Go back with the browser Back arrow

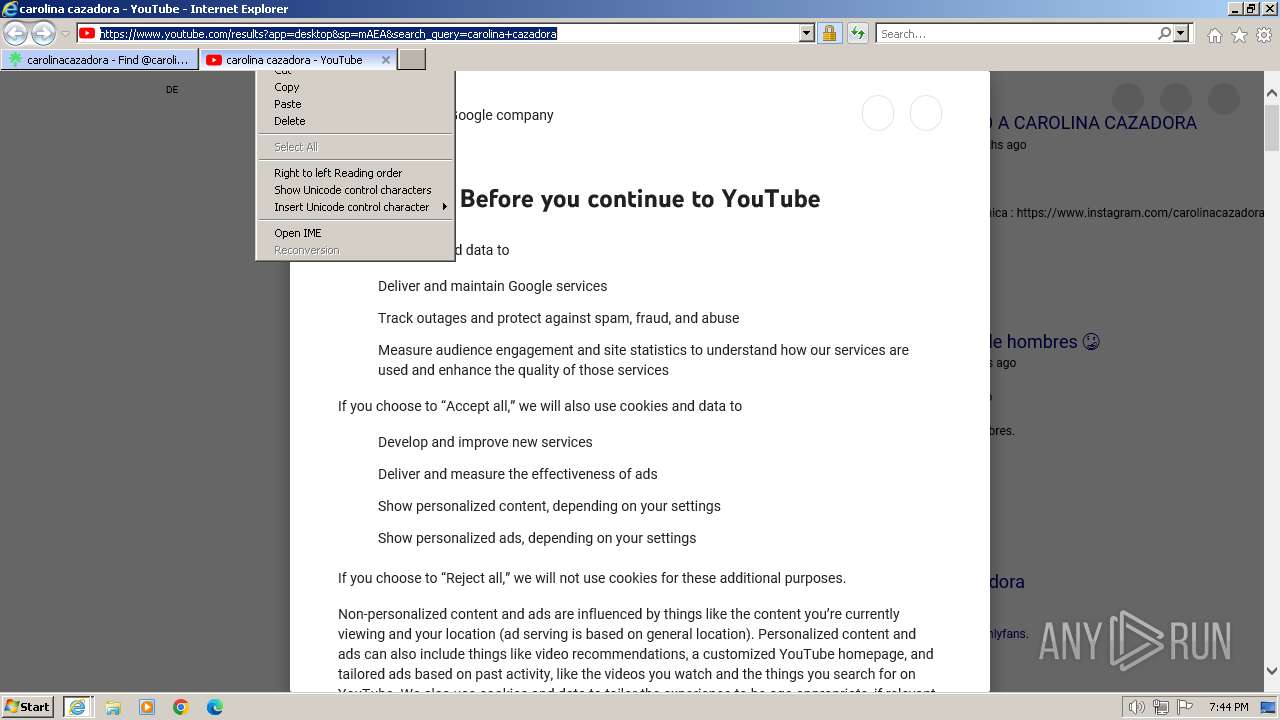[x=15, y=34]
